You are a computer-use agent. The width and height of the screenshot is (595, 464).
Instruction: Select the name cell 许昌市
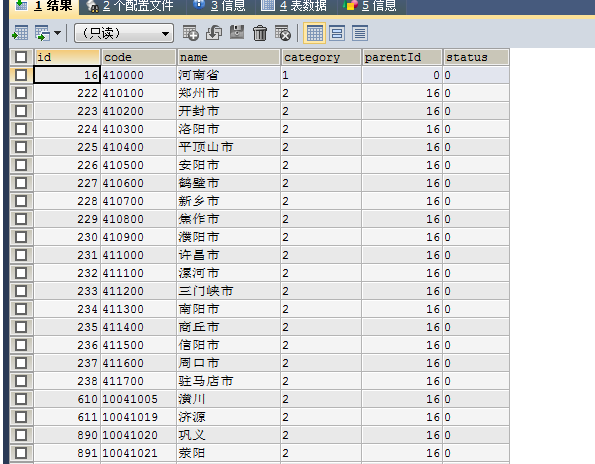(x=228, y=255)
